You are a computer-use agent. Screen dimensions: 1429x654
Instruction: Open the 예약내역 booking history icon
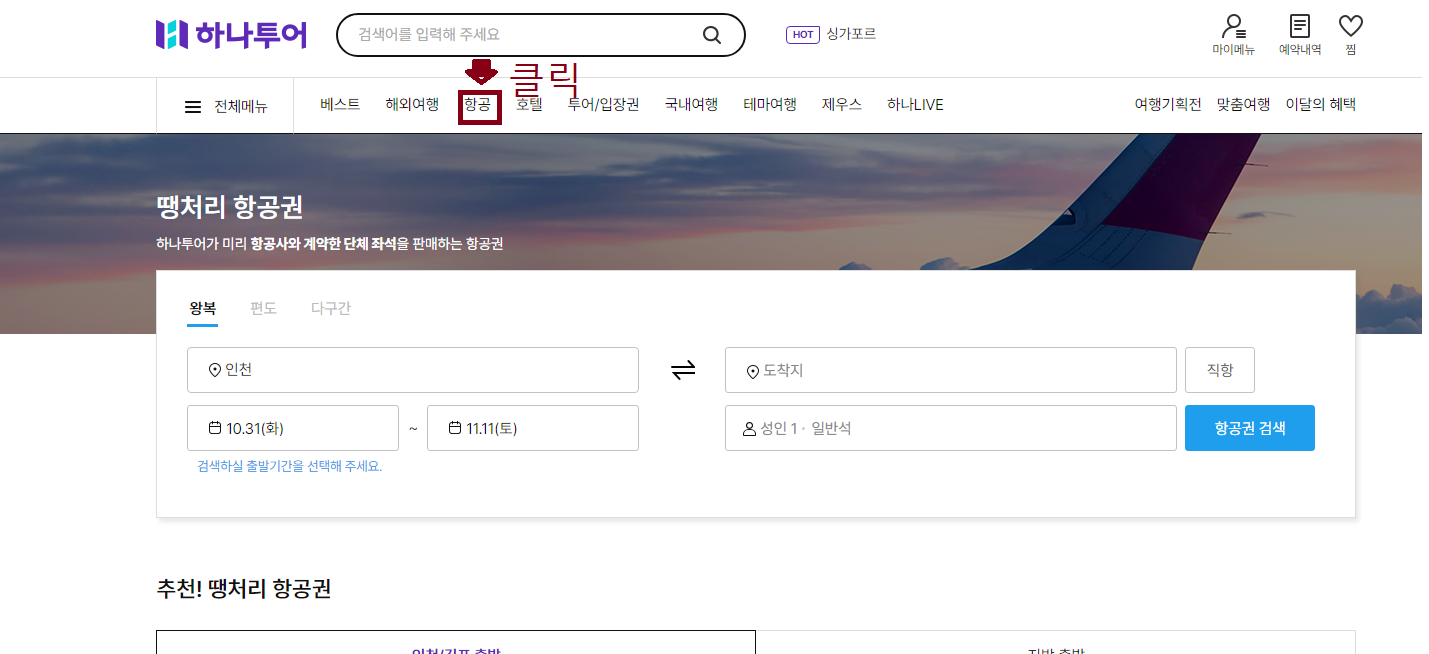[1297, 30]
